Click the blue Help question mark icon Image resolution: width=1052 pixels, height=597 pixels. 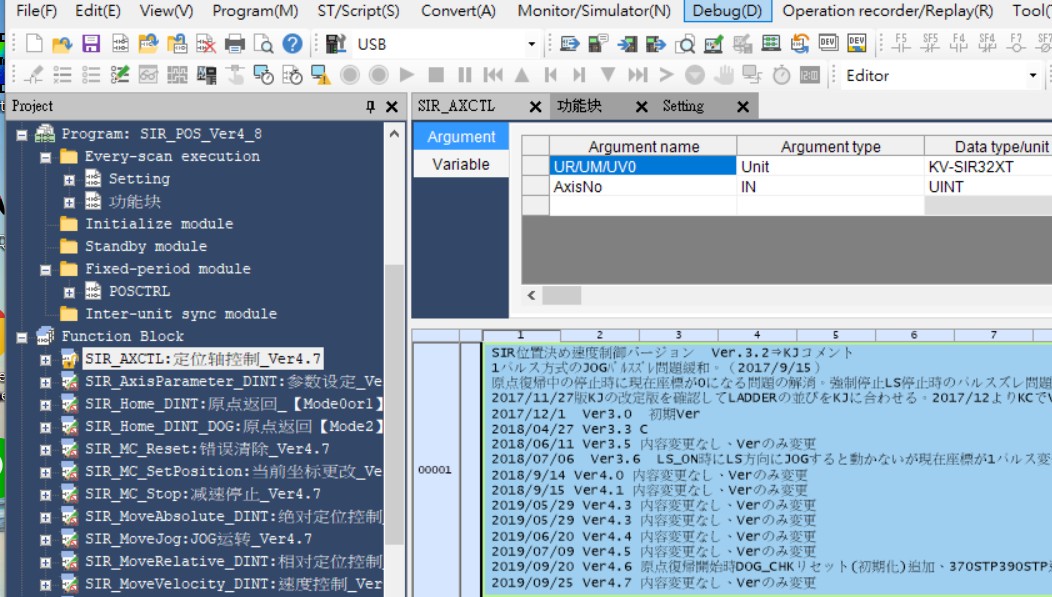click(292, 44)
